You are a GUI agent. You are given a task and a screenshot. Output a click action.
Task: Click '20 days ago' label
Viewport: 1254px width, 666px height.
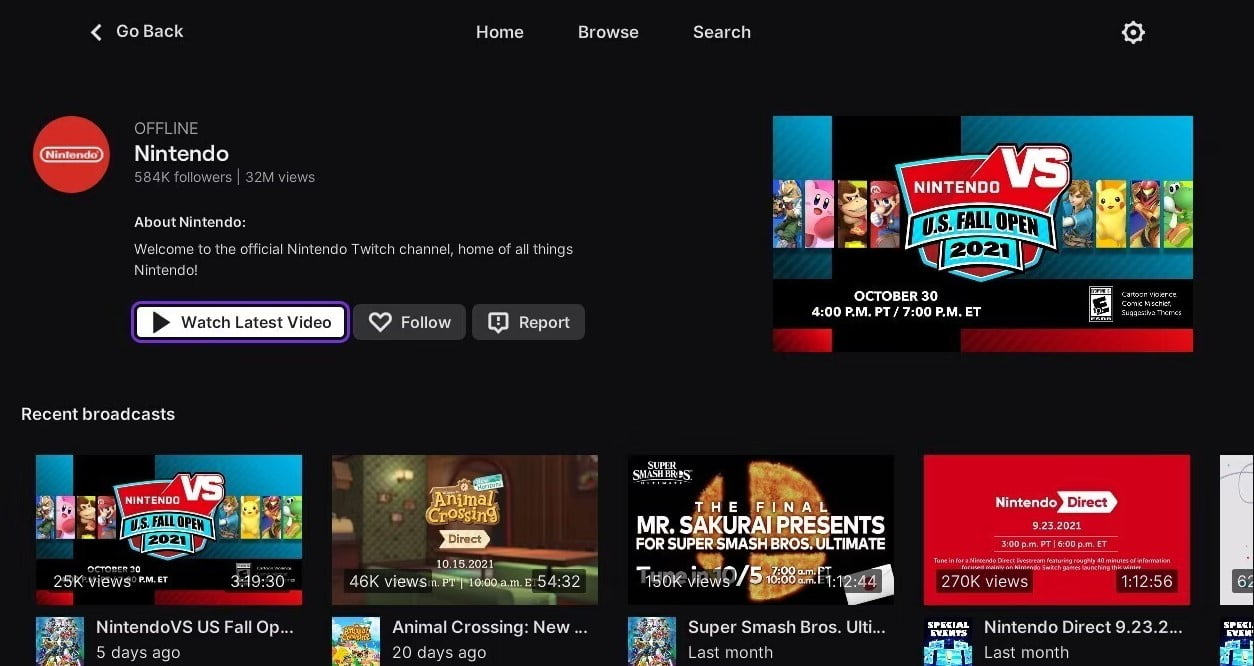point(439,652)
